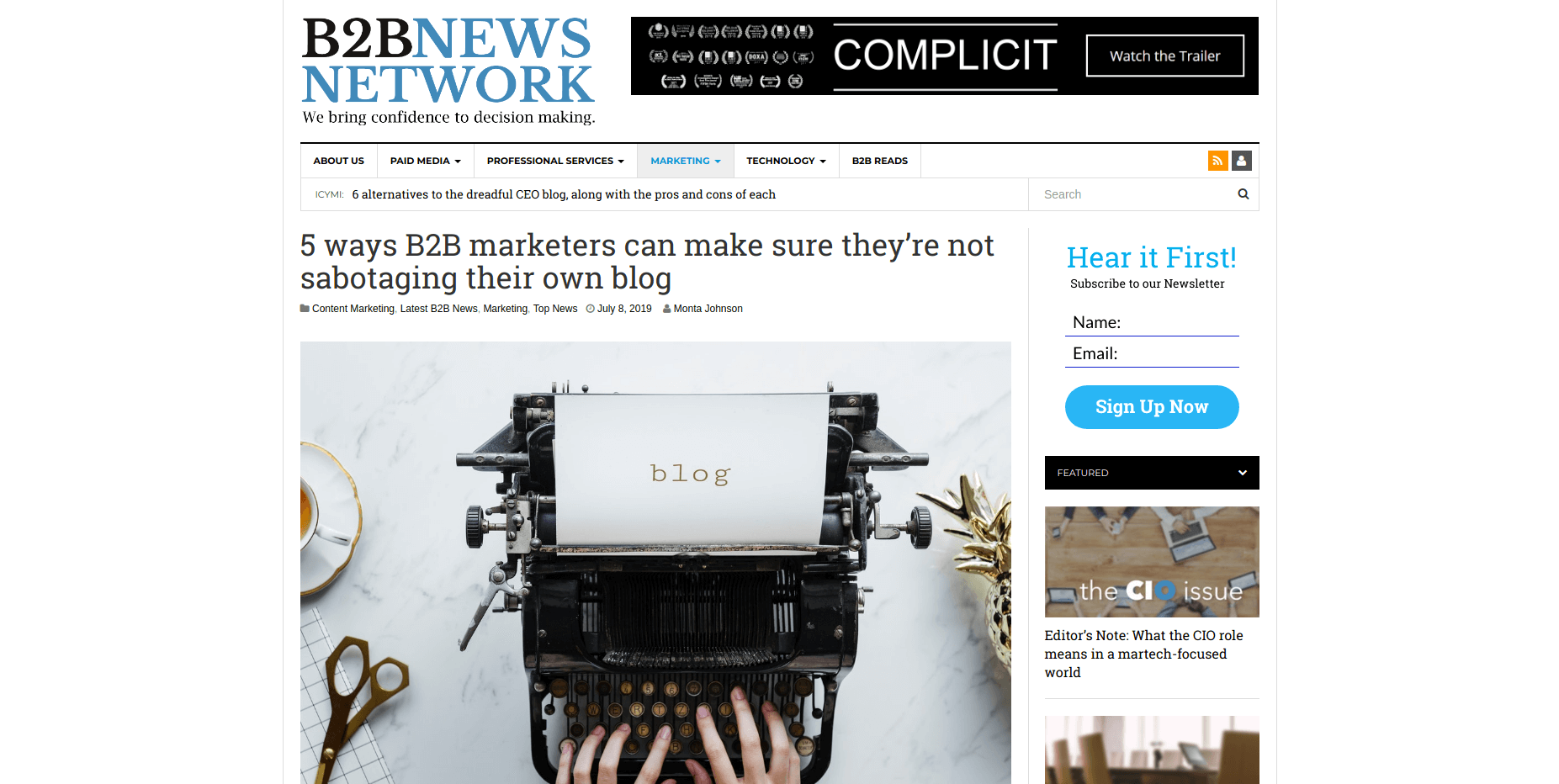Click the Email field in newsletter form

coord(1152,354)
